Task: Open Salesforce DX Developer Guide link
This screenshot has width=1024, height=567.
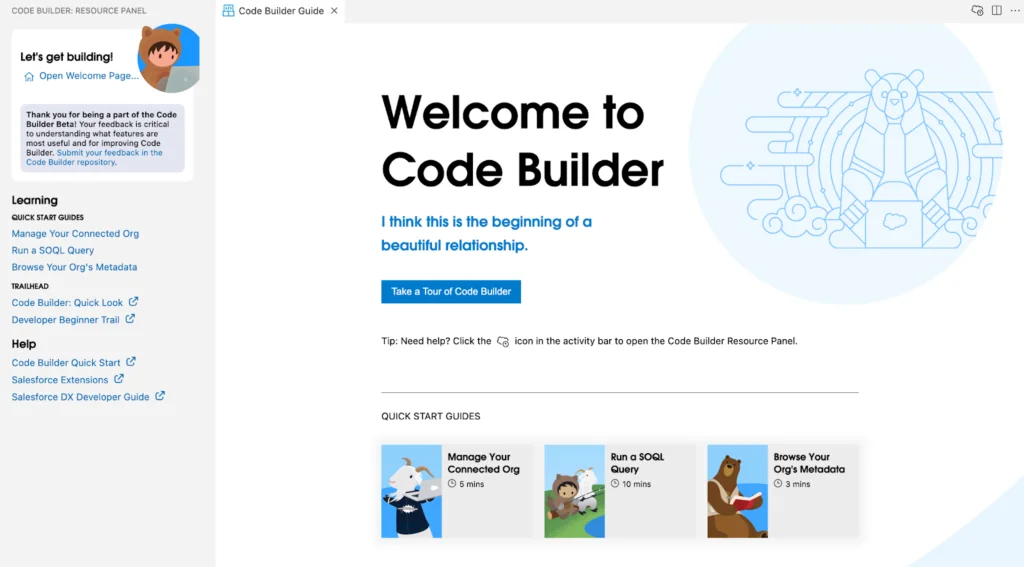Action: pyautogui.click(x=80, y=397)
